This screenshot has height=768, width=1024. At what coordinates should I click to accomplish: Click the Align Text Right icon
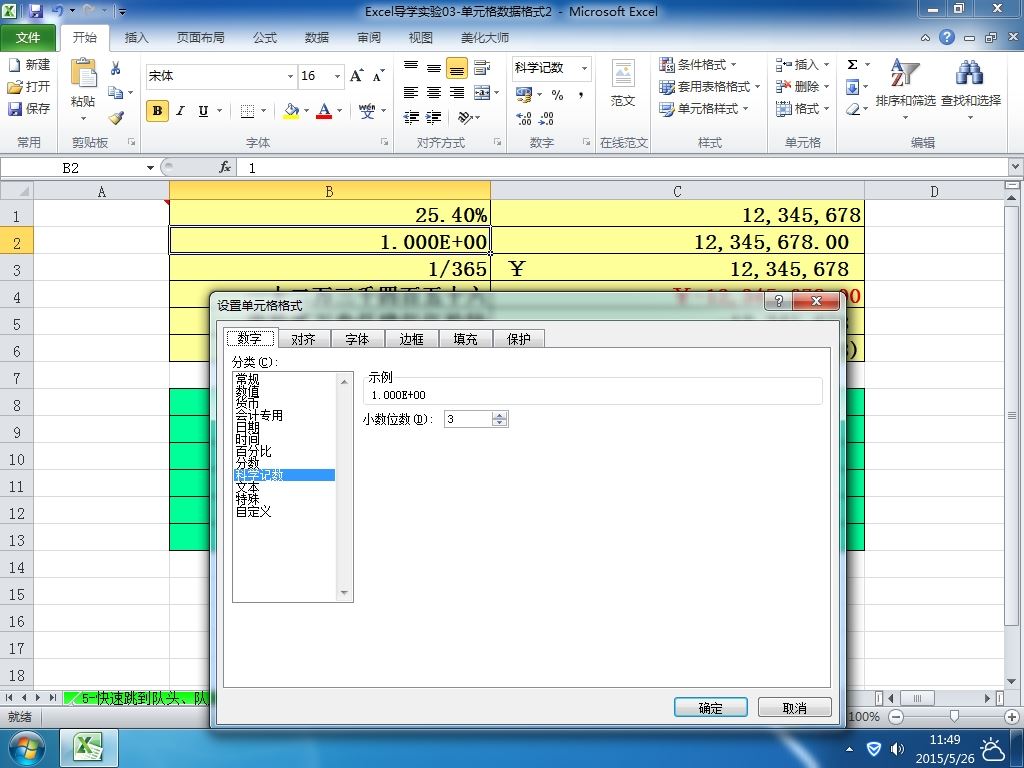pyautogui.click(x=456, y=93)
